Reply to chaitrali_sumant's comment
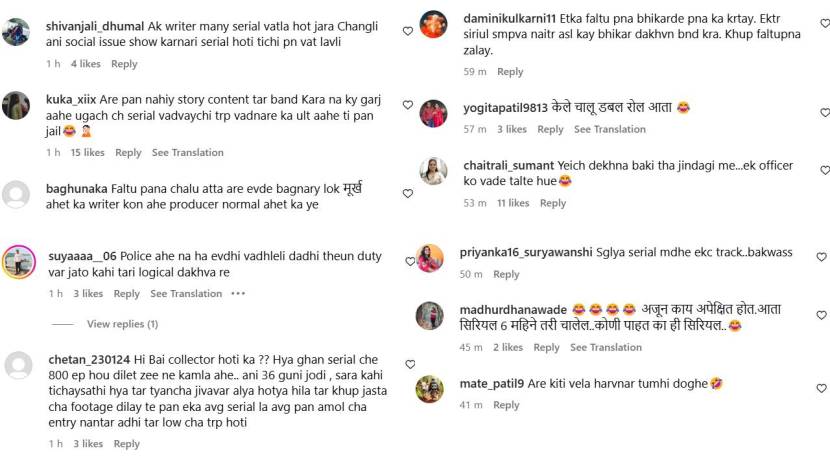Viewport: 830px width, 466px height. pos(553,203)
